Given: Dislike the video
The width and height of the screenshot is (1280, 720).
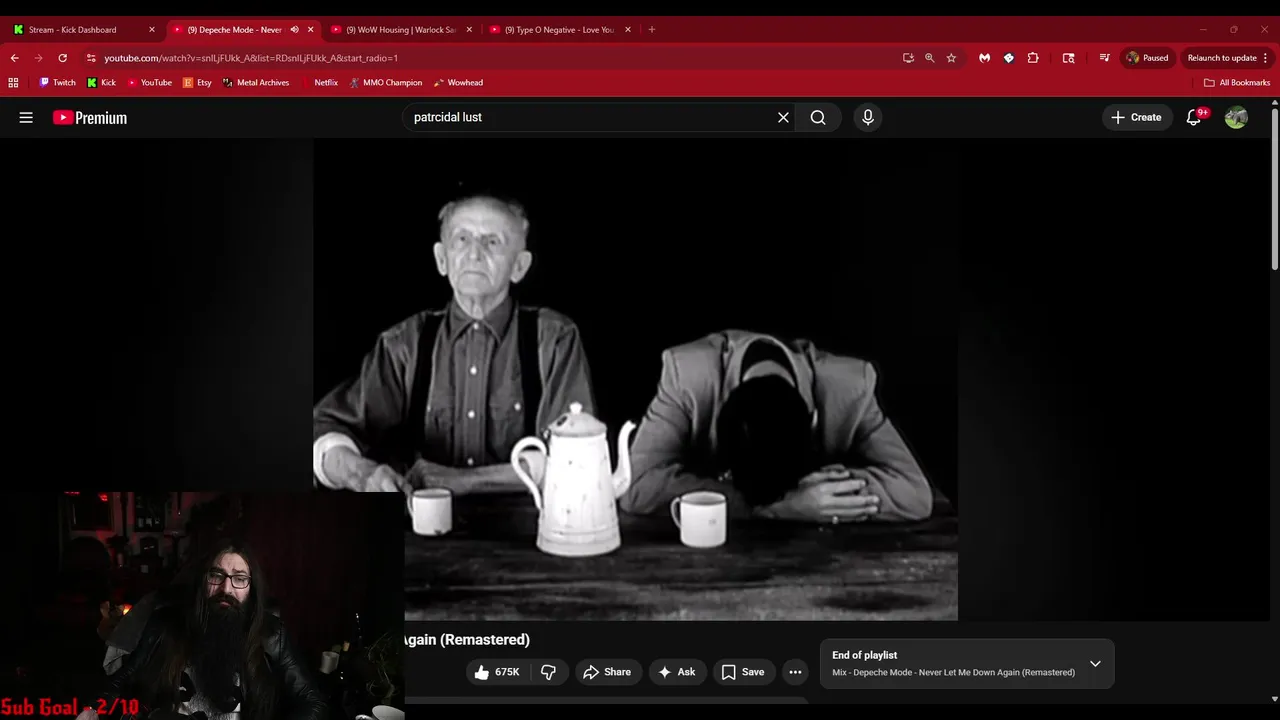Looking at the screenshot, I should [x=548, y=672].
